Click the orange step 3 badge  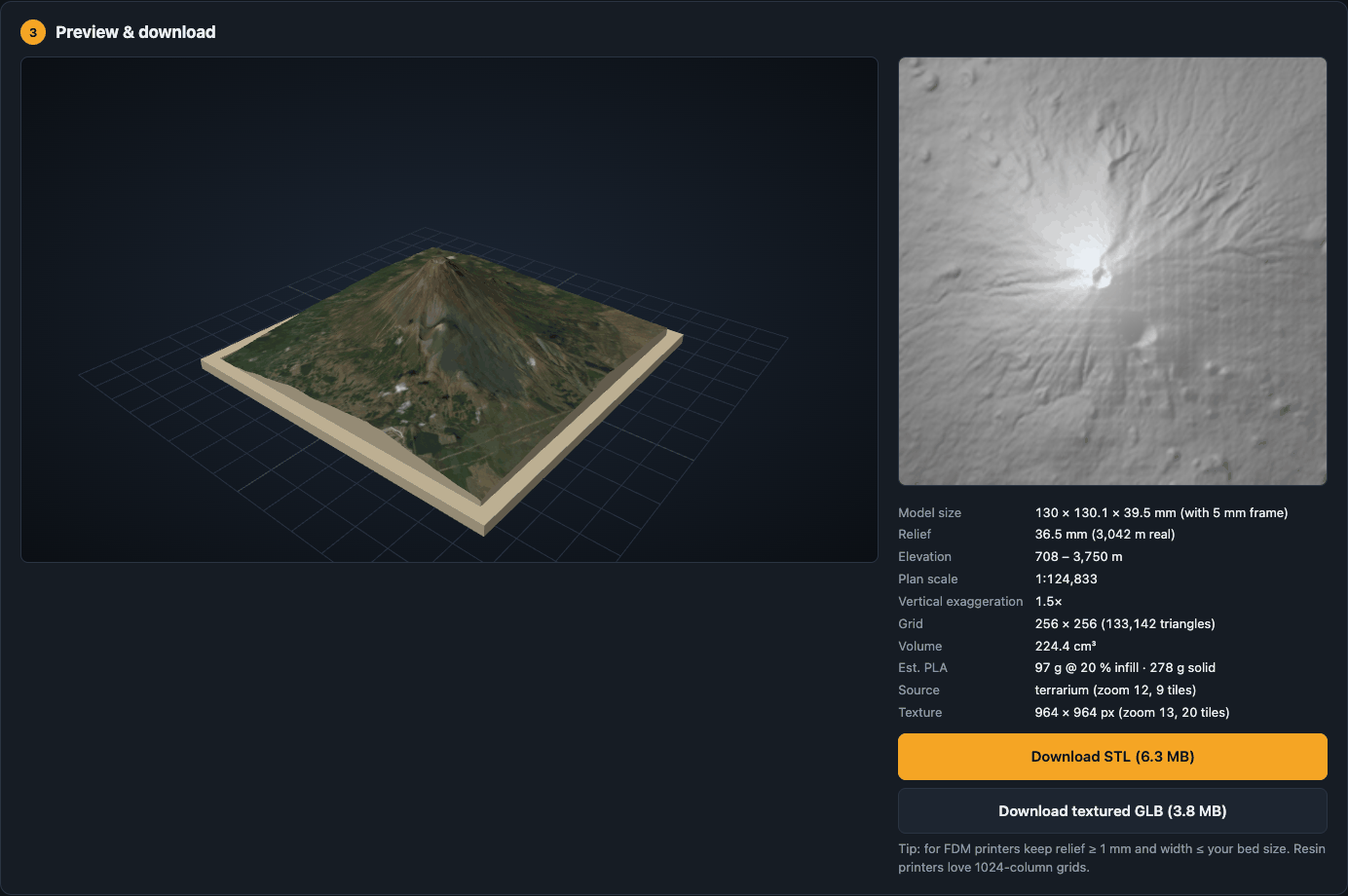click(33, 32)
